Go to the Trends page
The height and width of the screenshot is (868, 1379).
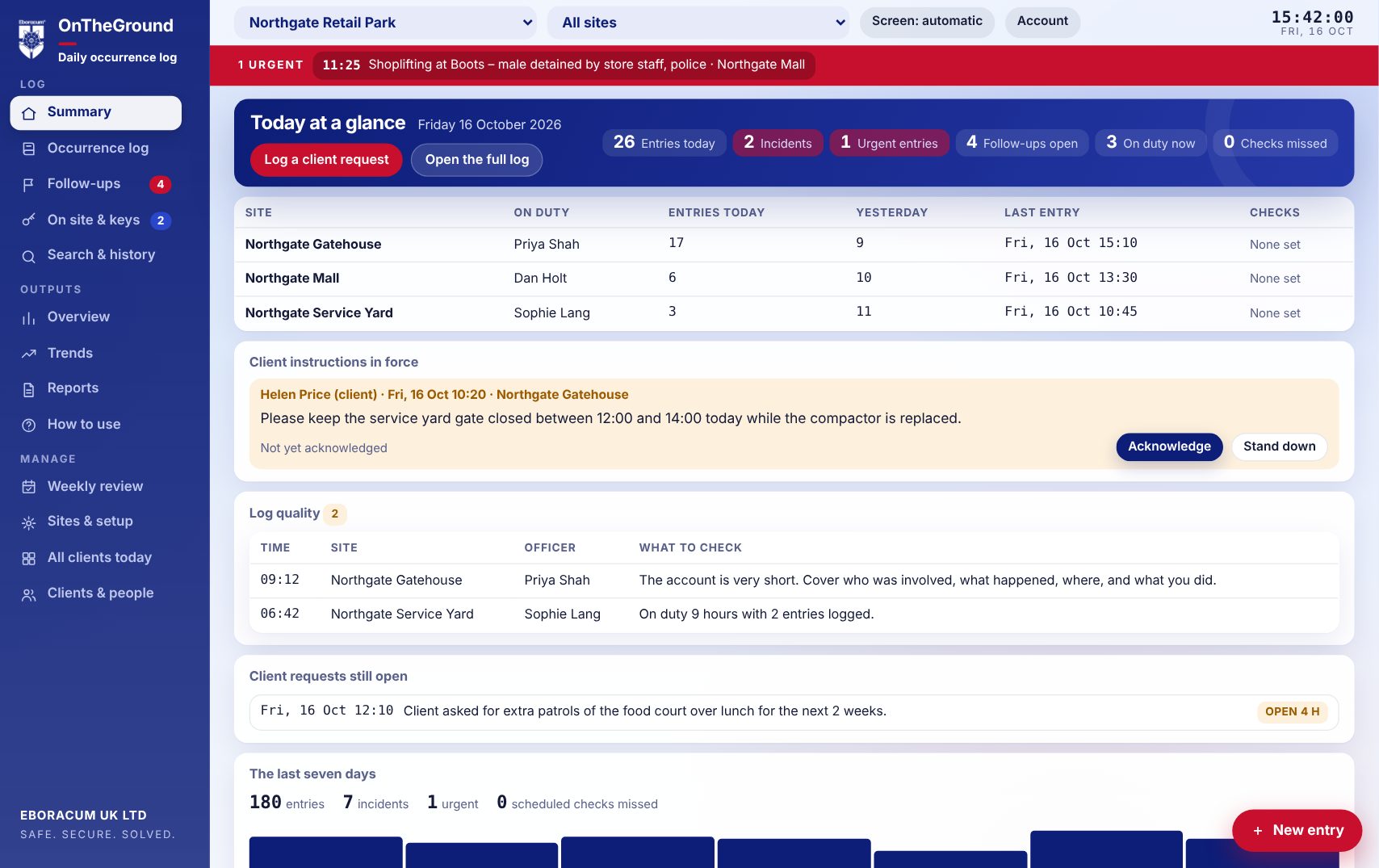95,354
